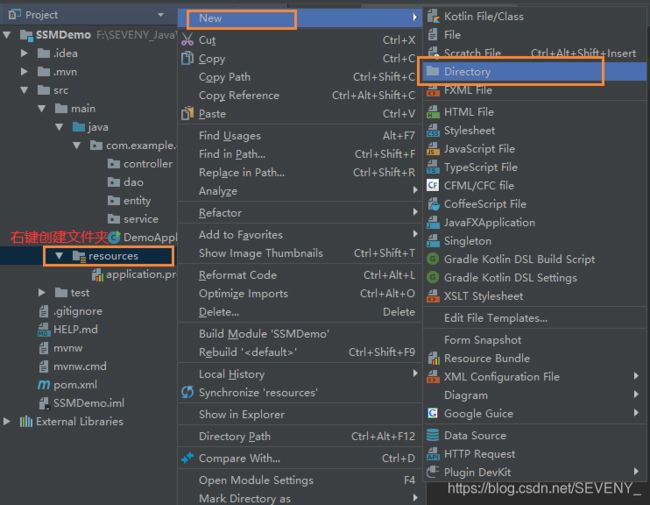Open the Project view dropdown arrow

pyautogui.click(x=160, y=15)
